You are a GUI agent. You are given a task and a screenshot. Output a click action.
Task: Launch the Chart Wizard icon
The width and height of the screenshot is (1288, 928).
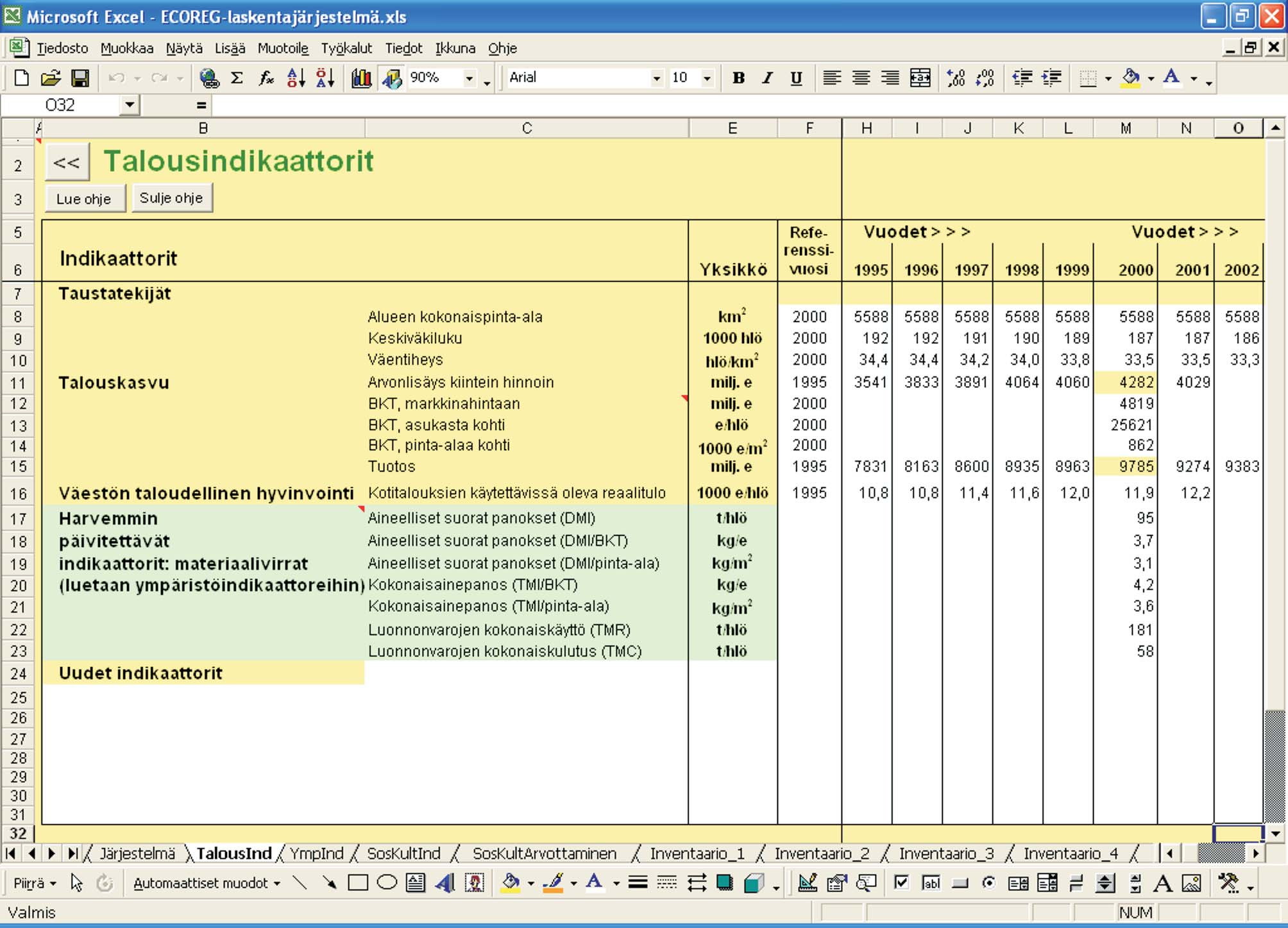pos(361,78)
